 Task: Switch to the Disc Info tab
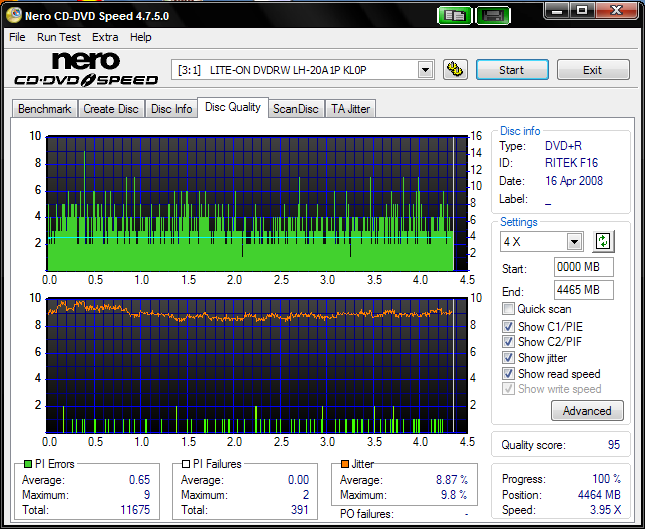tap(172, 109)
